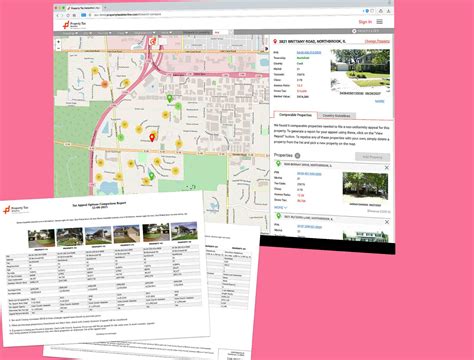Click the browser back arrow
474x360 pixels.
click(58, 15)
